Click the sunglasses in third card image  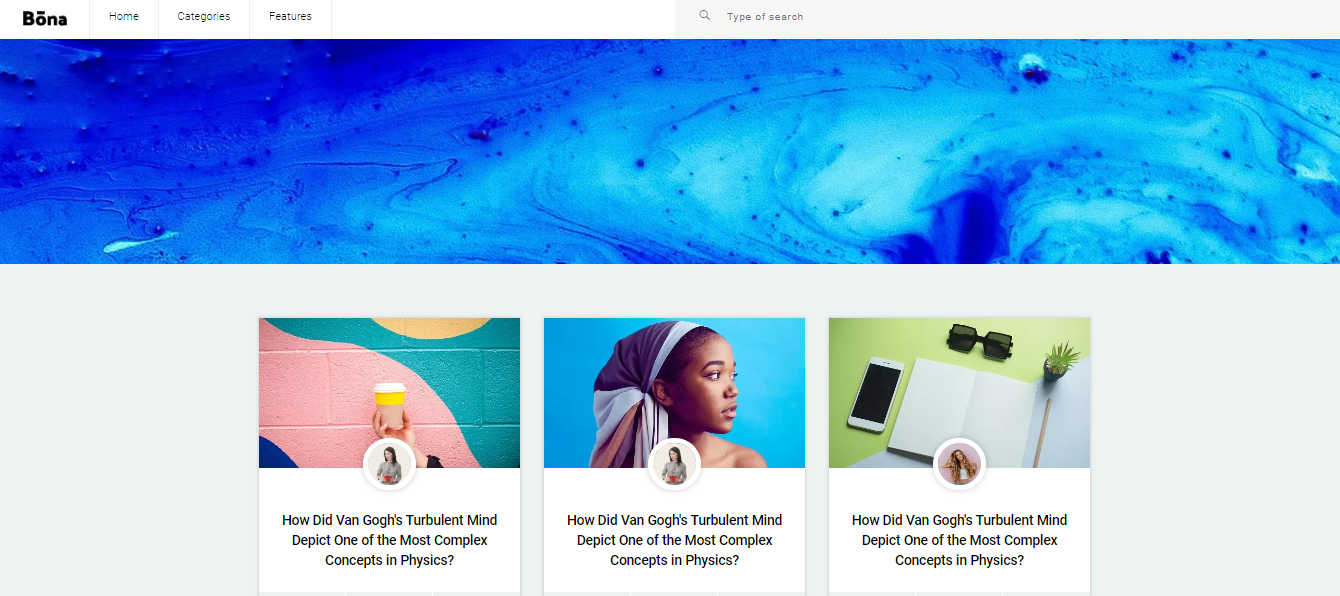[979, 338]
